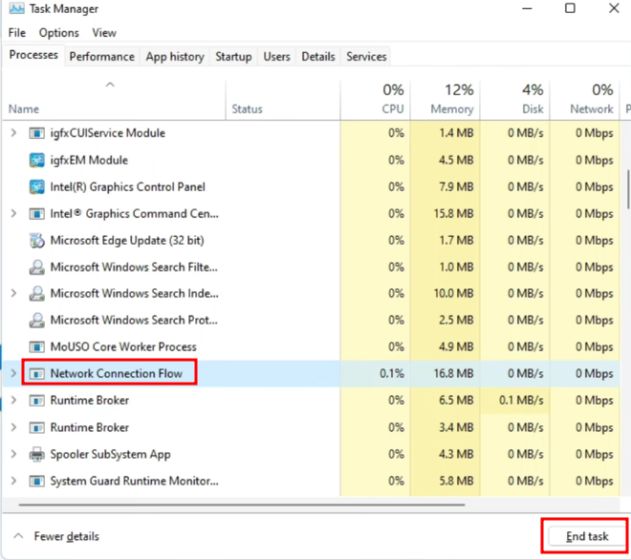Click the MoUSO Core Worker Process icon

point(37,347)
